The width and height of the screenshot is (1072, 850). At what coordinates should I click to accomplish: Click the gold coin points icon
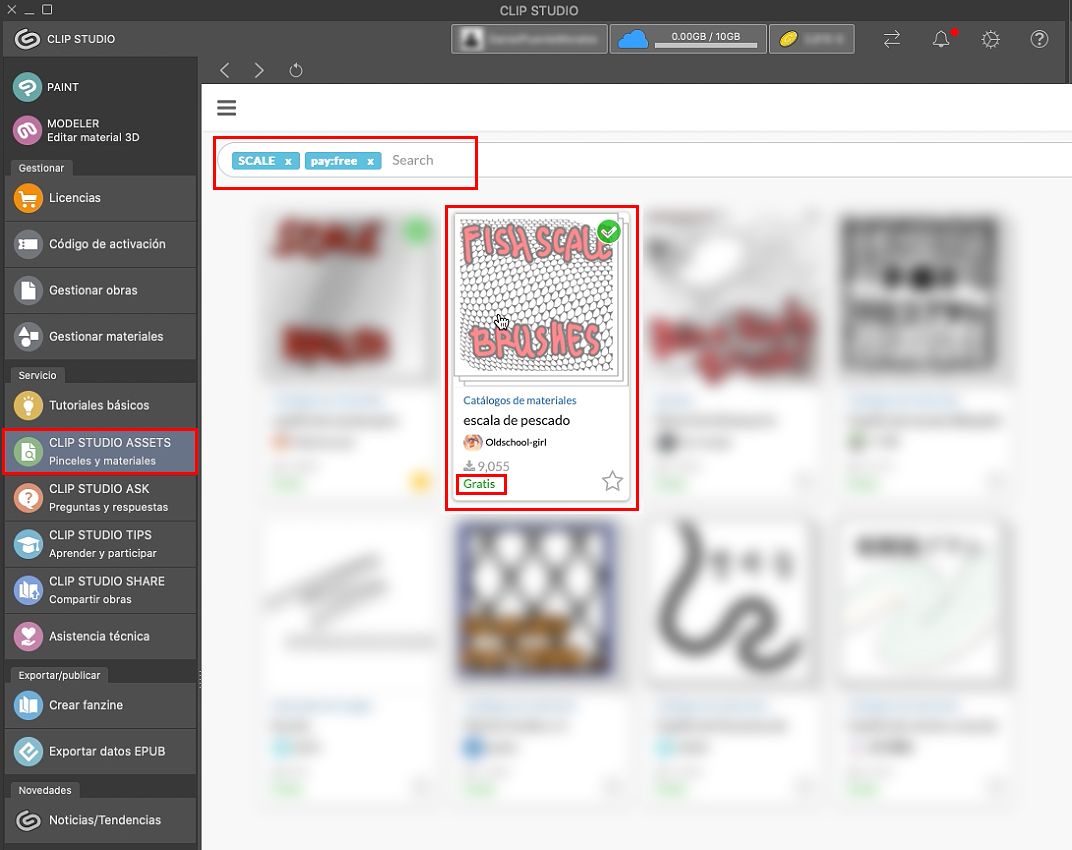pos(788,39)
